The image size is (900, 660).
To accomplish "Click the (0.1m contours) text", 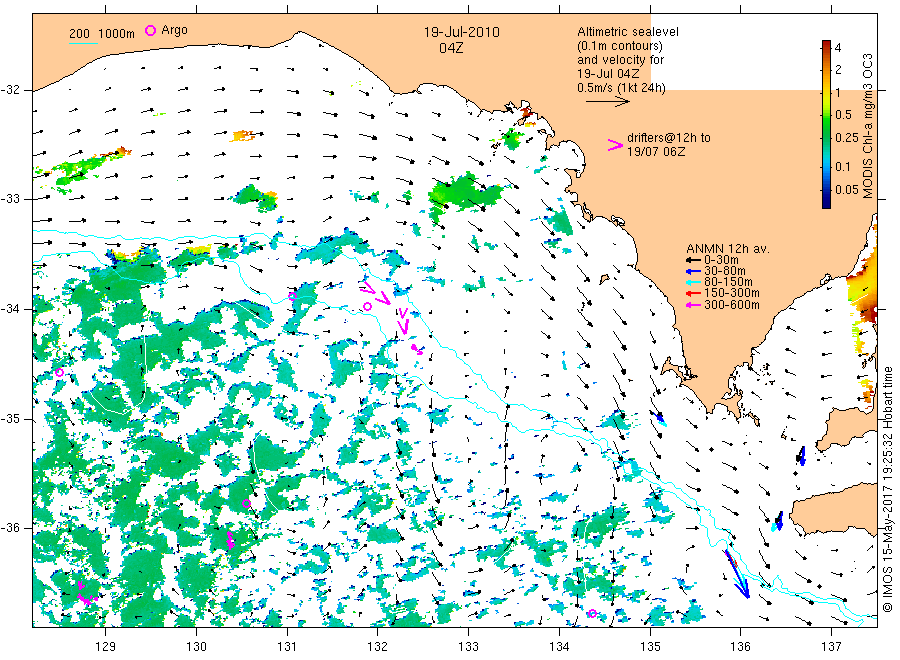I will click(620, 46).
